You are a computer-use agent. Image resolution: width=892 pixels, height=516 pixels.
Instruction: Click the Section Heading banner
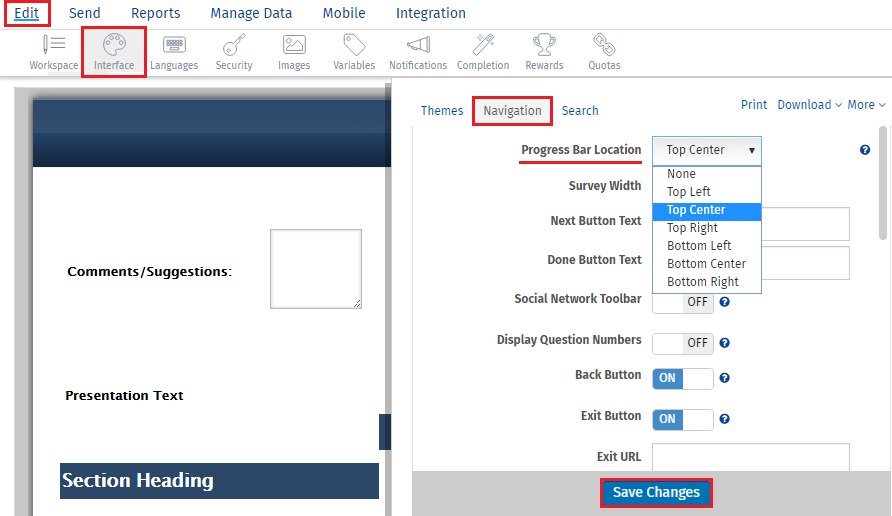220,481
